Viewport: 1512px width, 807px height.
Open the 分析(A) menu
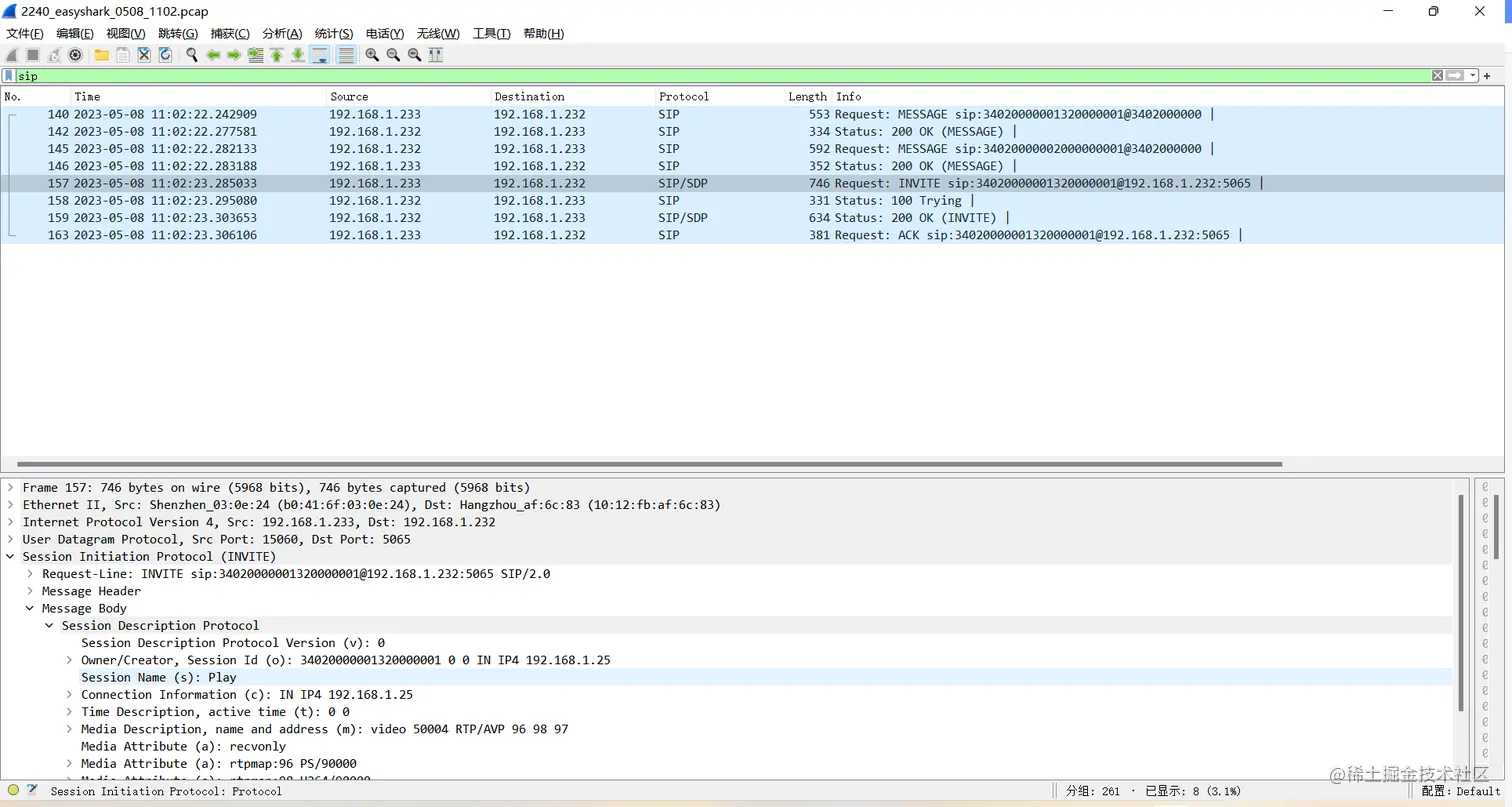coord(282,34)
